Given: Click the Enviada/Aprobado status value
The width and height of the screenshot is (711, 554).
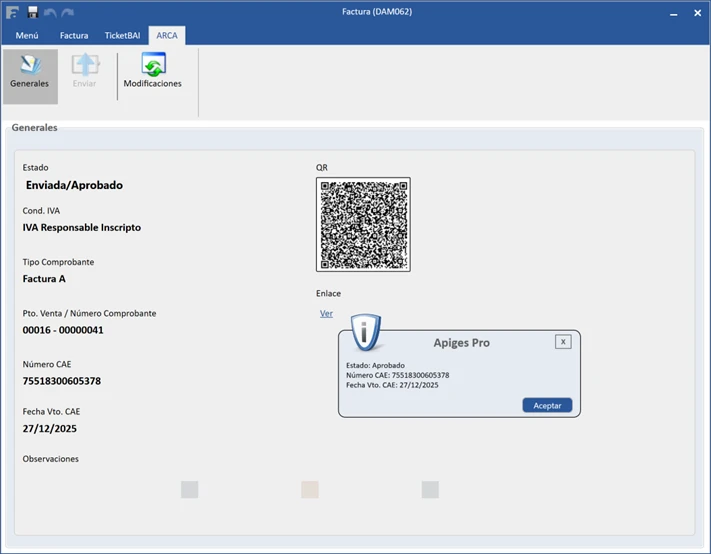Looking at the screenshot, I should coord(75,185).
